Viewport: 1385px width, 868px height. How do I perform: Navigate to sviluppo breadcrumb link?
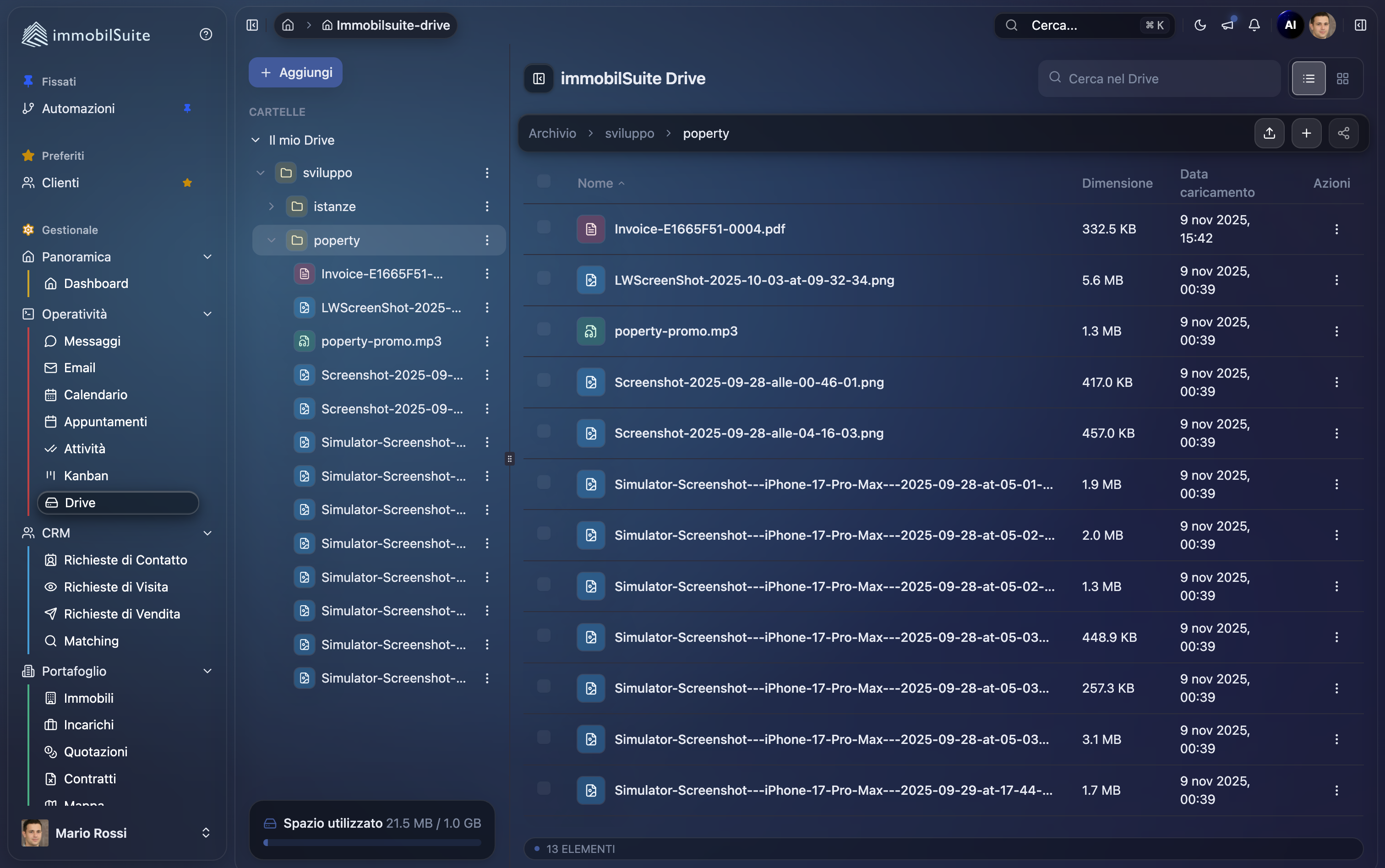coord(629,133)
